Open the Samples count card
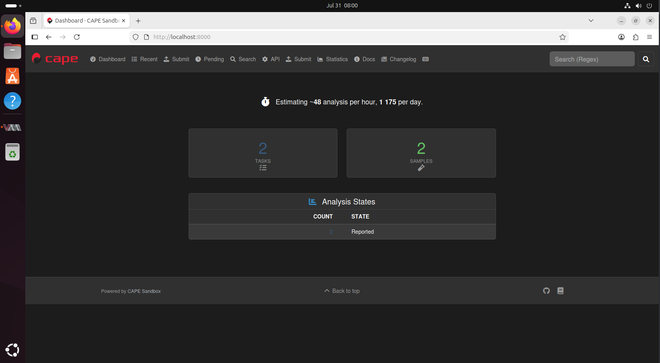Screen dimensions: 660x363 pos(421,153)
